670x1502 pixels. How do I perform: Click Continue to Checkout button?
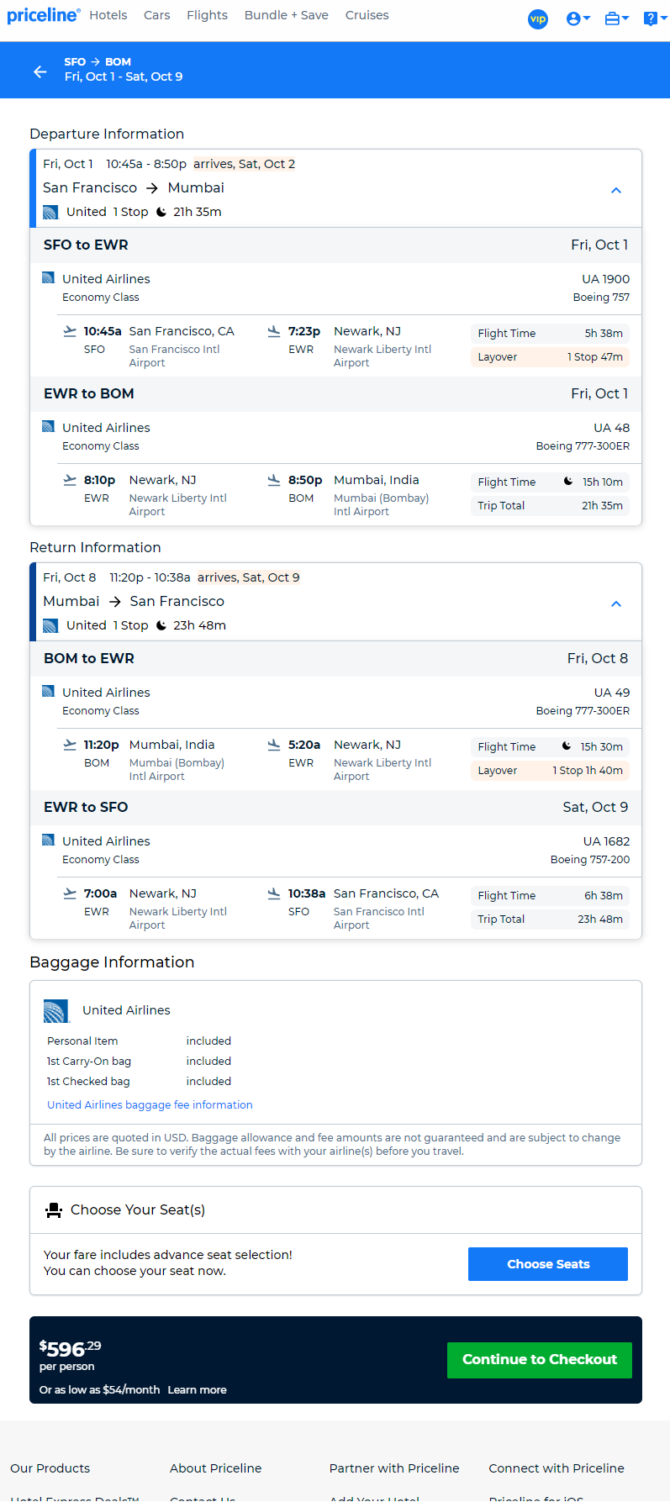540,1360
